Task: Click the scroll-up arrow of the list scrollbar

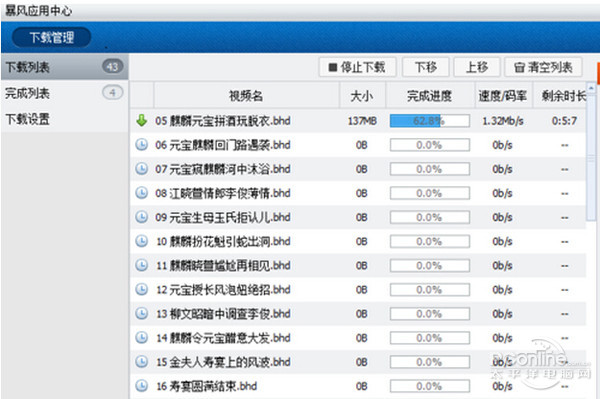Action: pos(591,89)
